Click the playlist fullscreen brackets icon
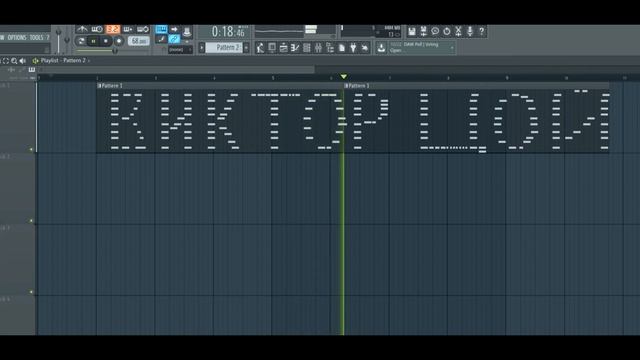This screenshot has width=640, height=360. pyautogui.click(x=6, y=61)
